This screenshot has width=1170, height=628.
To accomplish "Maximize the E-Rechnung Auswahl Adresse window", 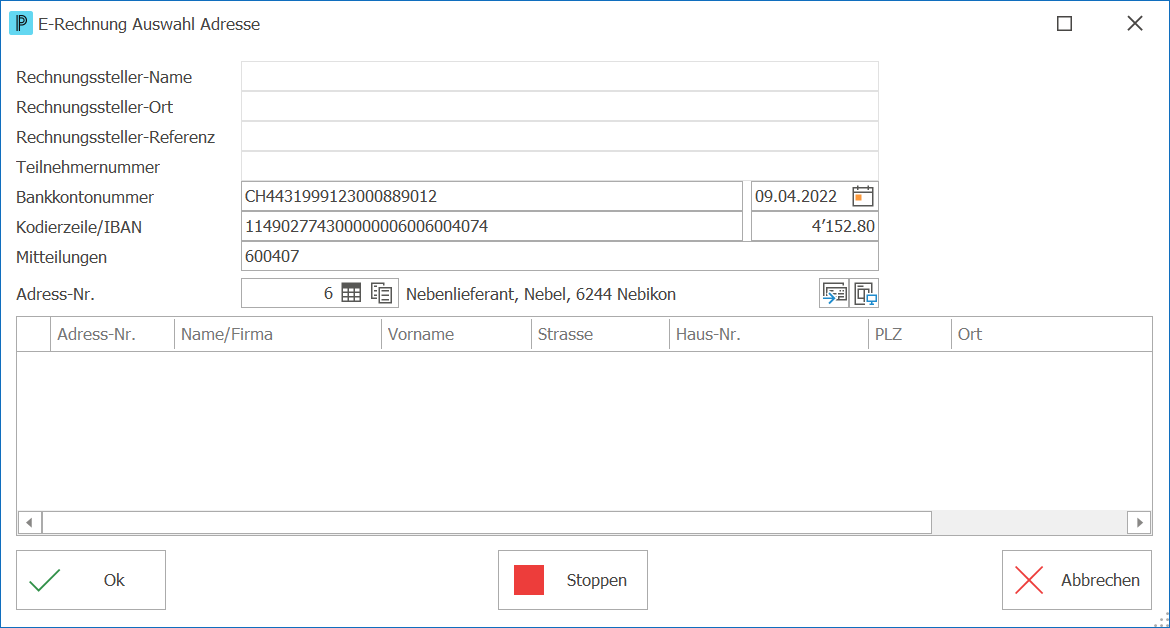I will coord(1065,24).
